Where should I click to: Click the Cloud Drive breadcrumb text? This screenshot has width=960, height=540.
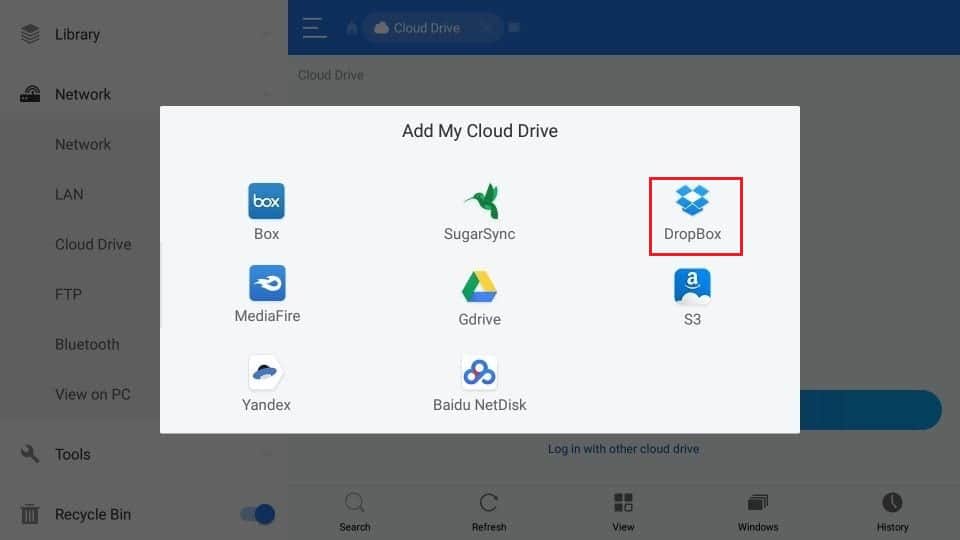tap(331, 75)
